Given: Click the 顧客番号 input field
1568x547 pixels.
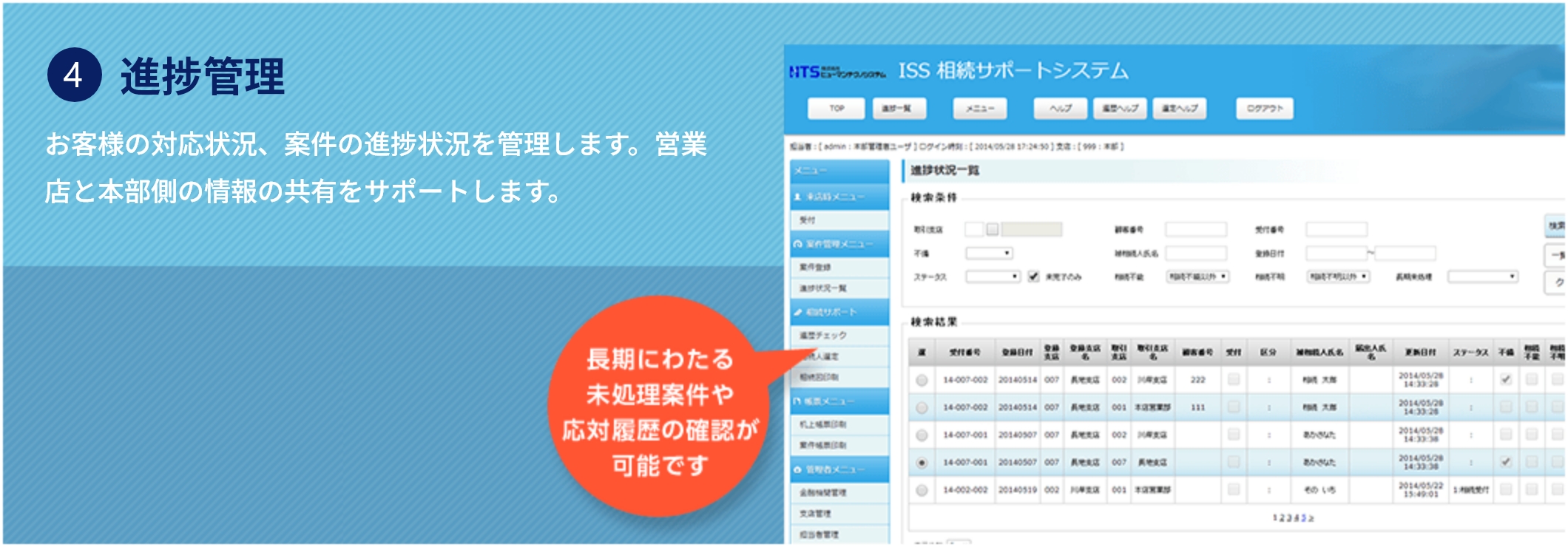Looking at the screenshot, I should point(1196,230).
